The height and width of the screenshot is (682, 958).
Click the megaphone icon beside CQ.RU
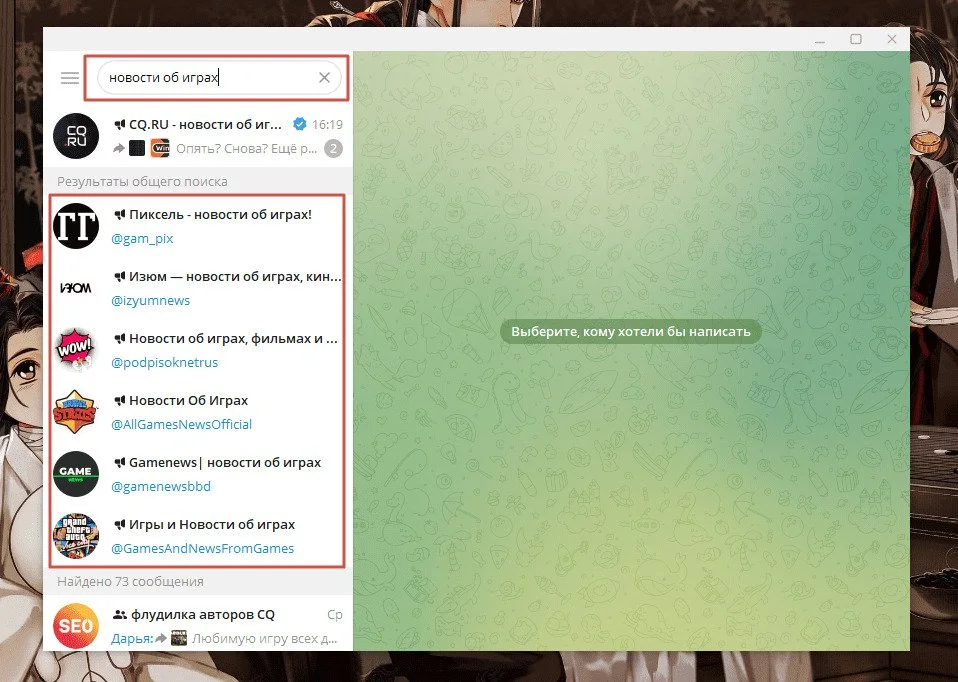pos(120,125)
